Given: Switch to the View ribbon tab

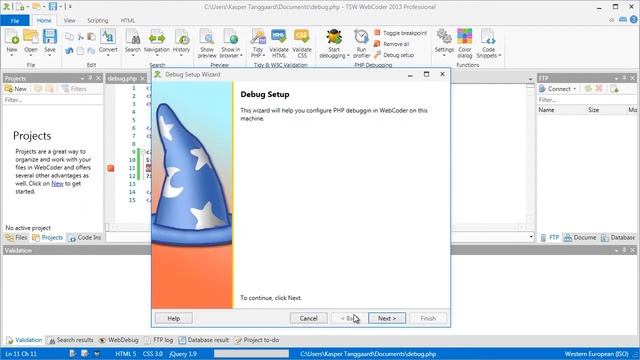Looking at the screenshot, I should point(69,20).
